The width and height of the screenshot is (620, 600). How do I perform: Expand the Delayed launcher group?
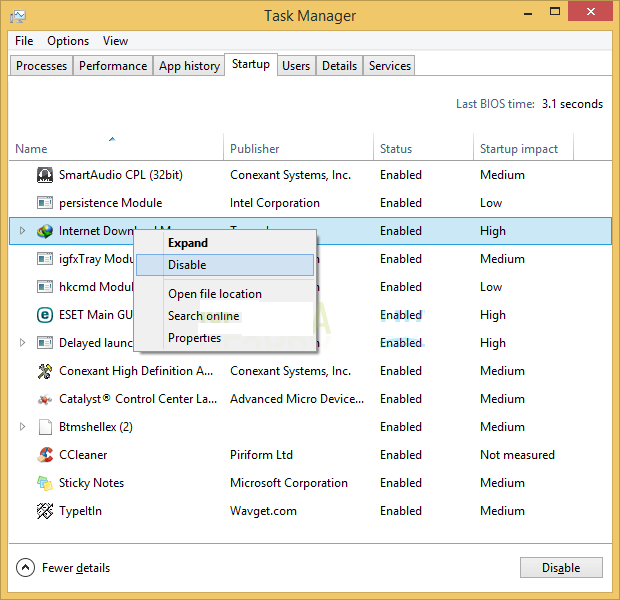[23, 343]
